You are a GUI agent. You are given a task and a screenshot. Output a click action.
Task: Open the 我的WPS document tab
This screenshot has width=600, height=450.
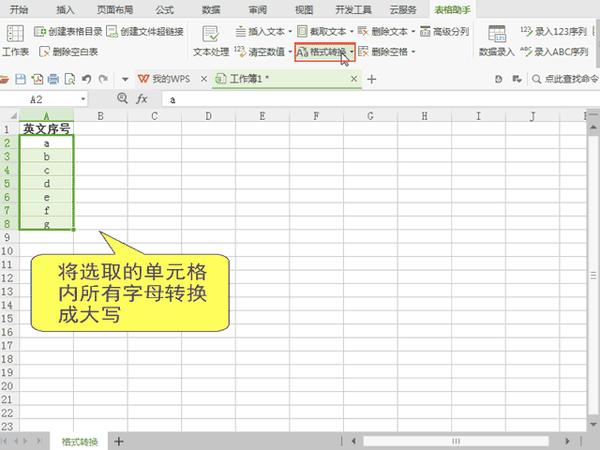[x=165, y=79]
